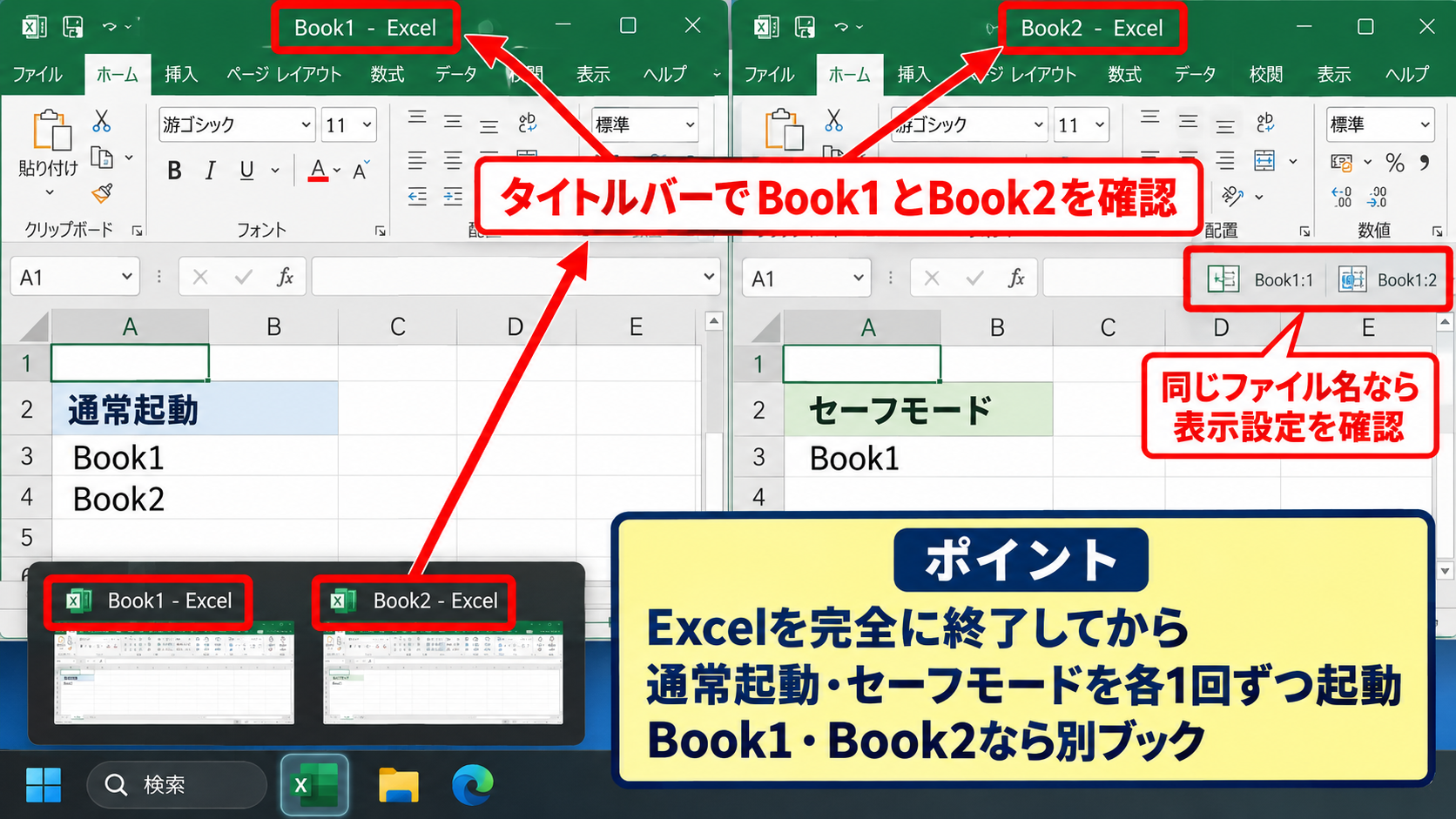
Task: Apply red font color in Book1 window
Action: 318,171
